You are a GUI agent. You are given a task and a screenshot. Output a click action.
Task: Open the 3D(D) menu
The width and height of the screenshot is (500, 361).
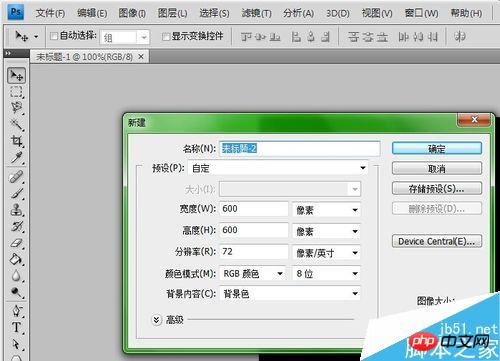click(338, 13)
